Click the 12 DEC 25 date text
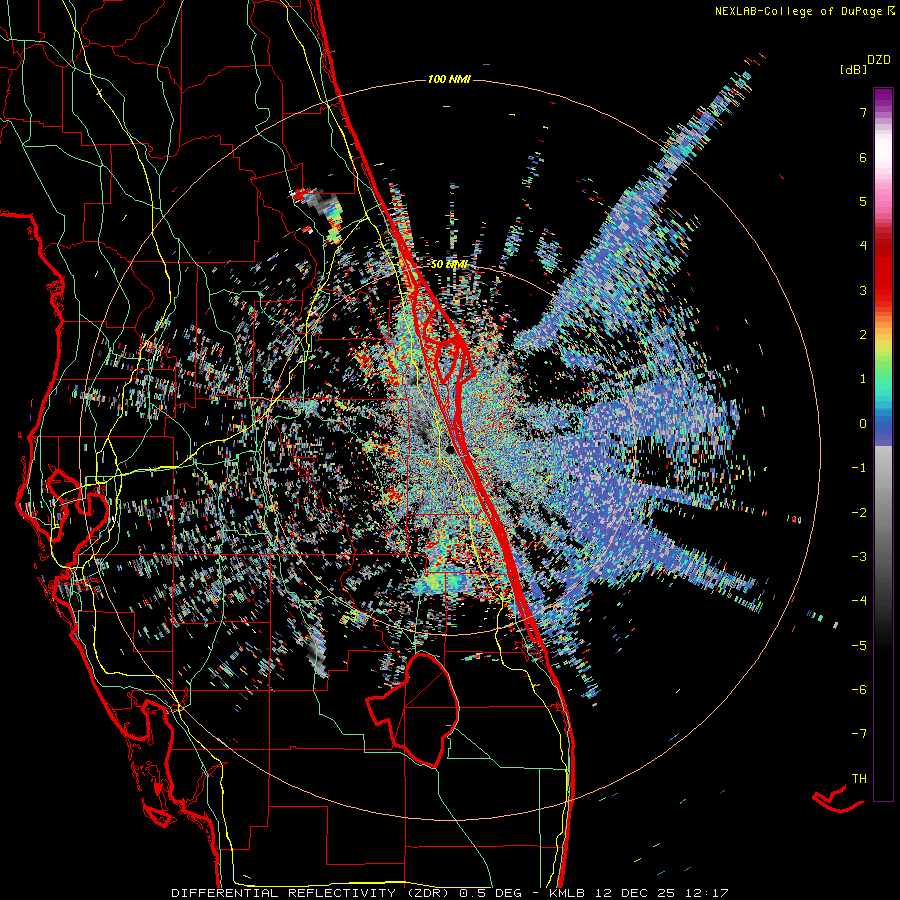 (637, 893)
